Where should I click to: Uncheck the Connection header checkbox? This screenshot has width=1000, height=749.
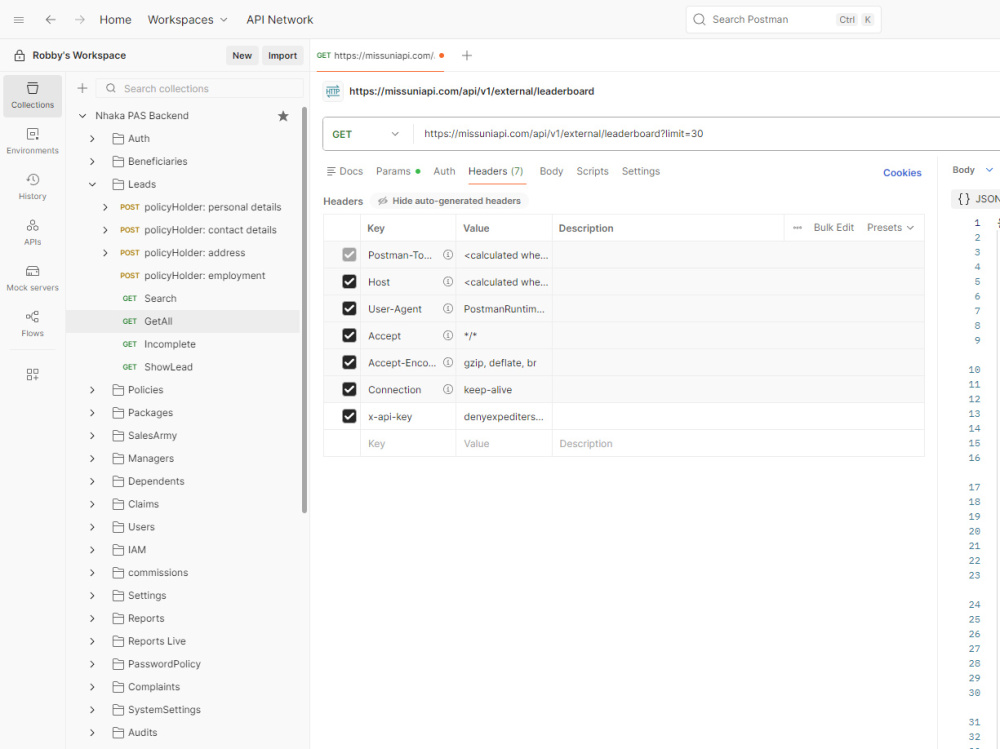coord(349,389)
